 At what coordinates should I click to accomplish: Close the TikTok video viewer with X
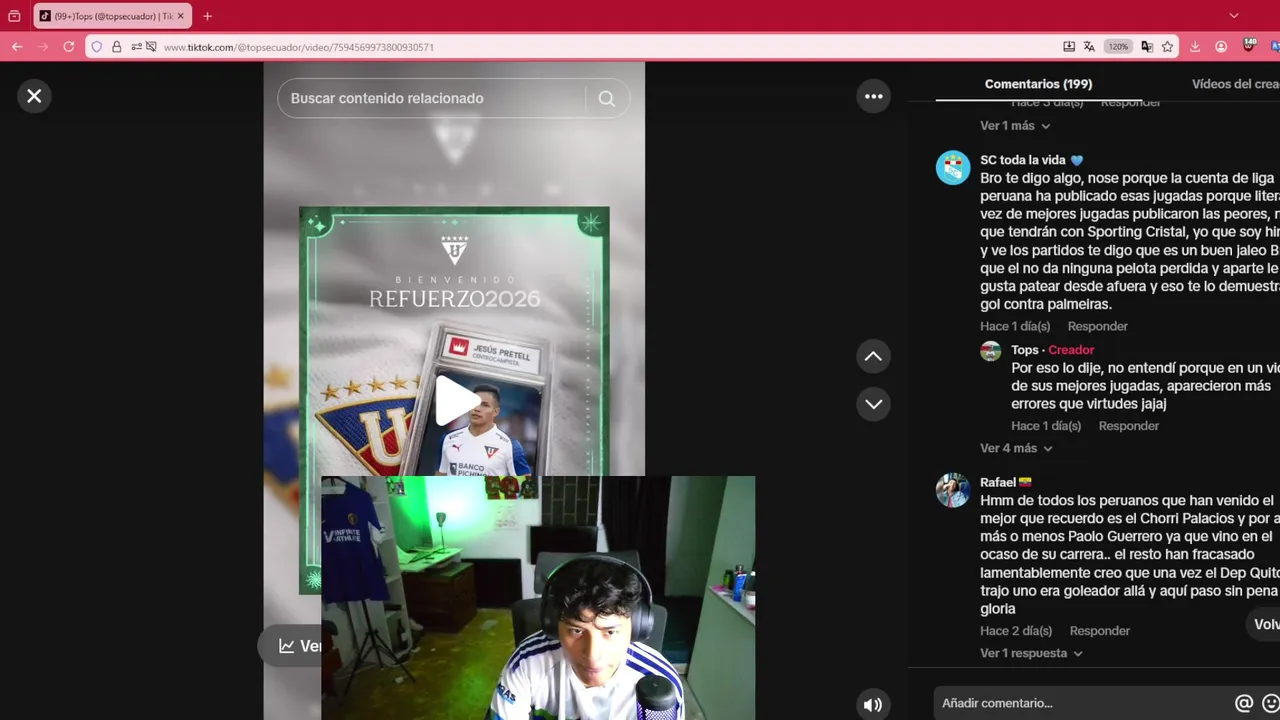pyautogui.click(x=34, y=96)
